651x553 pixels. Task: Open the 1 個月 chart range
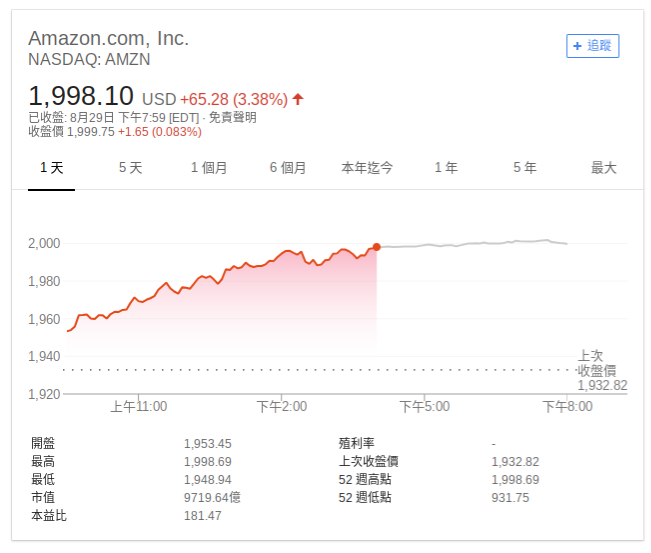(209, 168)
